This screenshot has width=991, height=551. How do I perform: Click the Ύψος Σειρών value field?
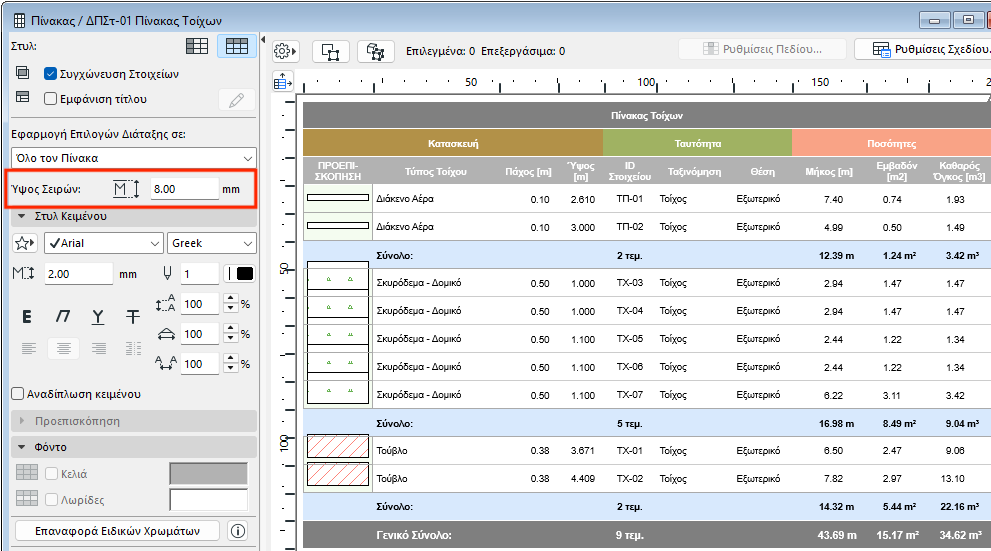point(184,189)
